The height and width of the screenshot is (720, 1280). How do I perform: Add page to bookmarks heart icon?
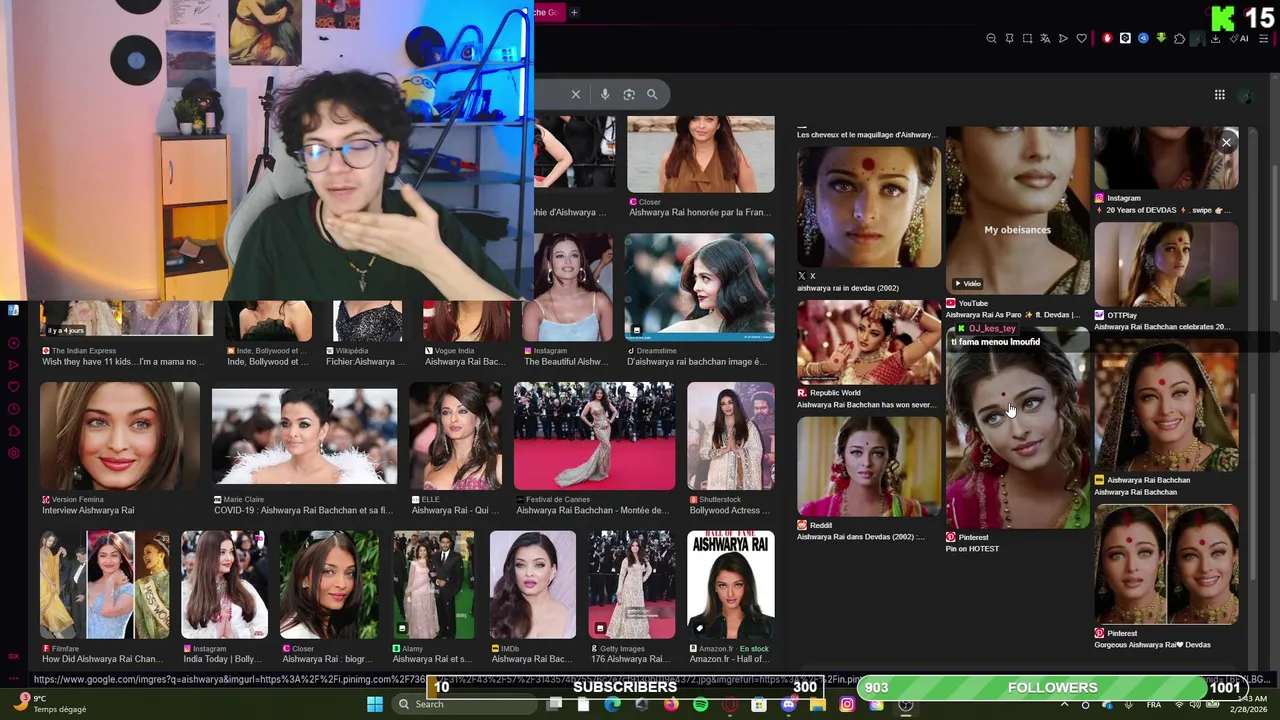1081,39
